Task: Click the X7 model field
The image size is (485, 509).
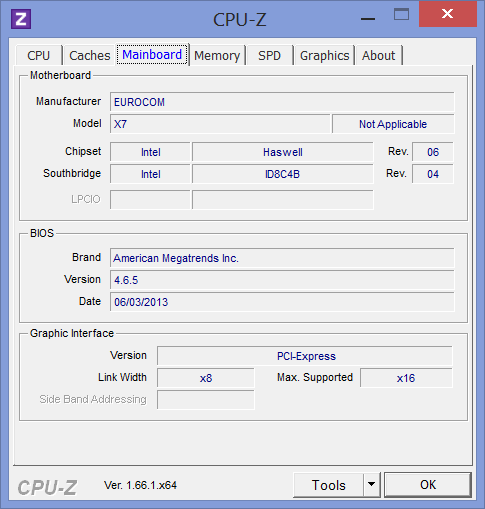Action: [220, 124]
